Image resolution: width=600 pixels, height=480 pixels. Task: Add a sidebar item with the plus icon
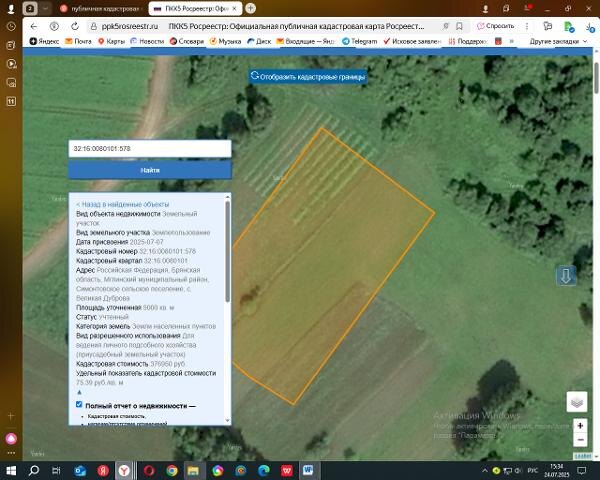tap(11, 416)
